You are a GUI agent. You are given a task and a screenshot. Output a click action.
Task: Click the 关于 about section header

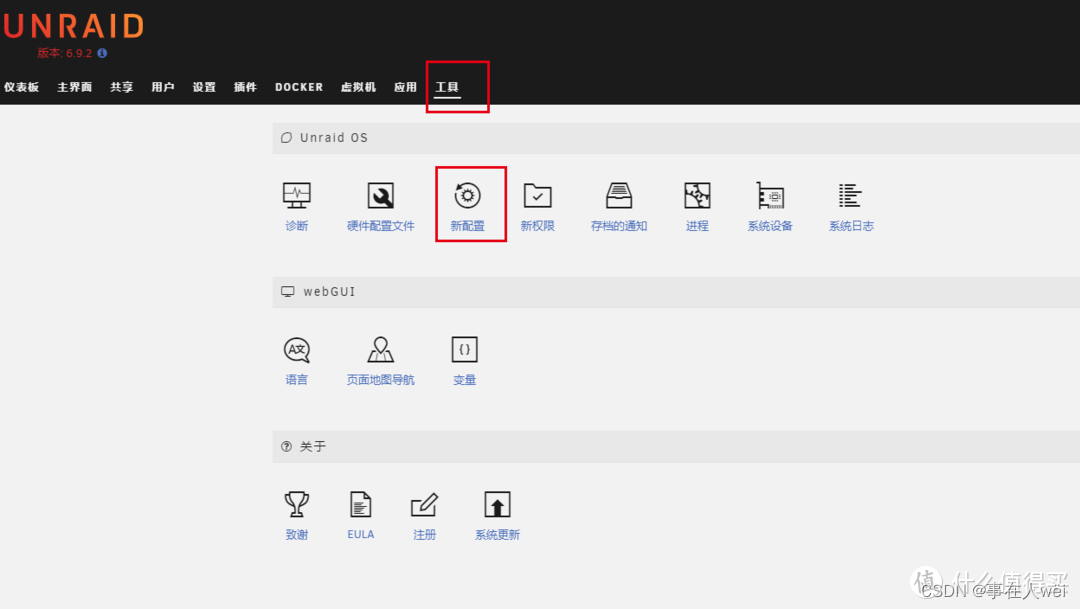point(676,446)
